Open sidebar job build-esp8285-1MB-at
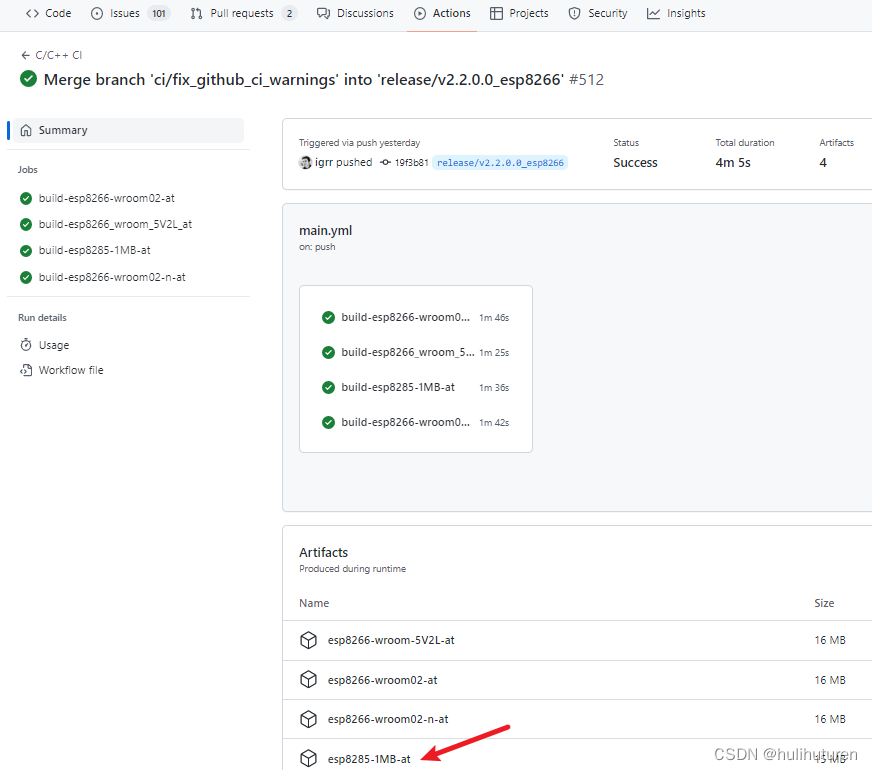The image size is (872, 770). click(95, 250)
